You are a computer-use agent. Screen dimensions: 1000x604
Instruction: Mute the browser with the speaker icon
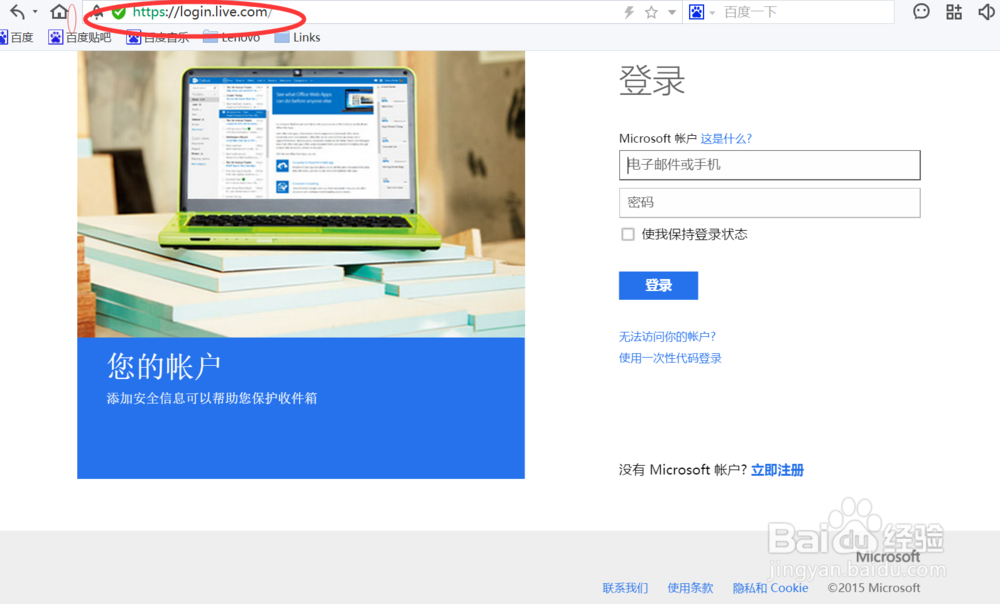coord(986,11)
